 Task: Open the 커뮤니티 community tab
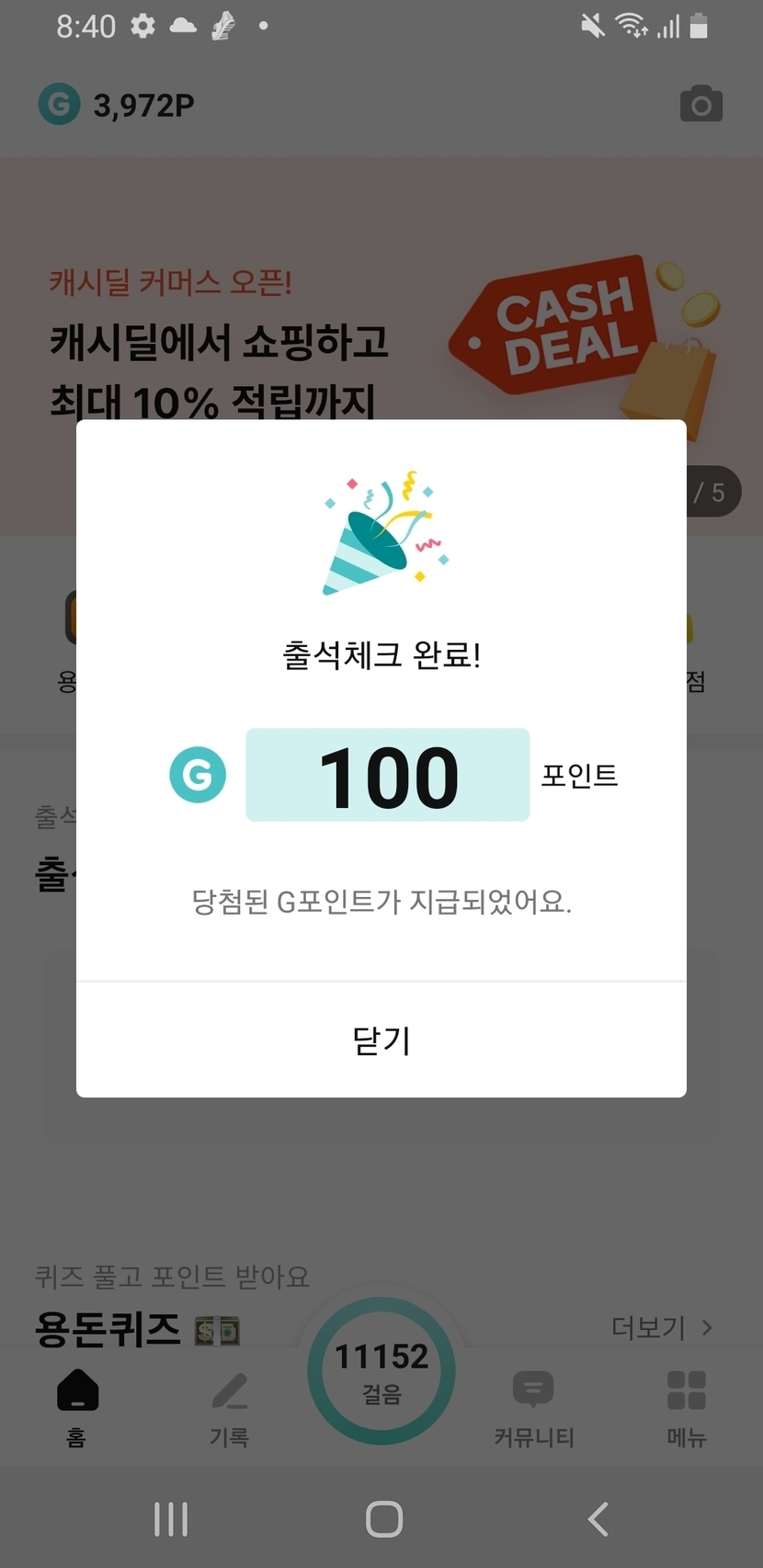[533, 1406]
